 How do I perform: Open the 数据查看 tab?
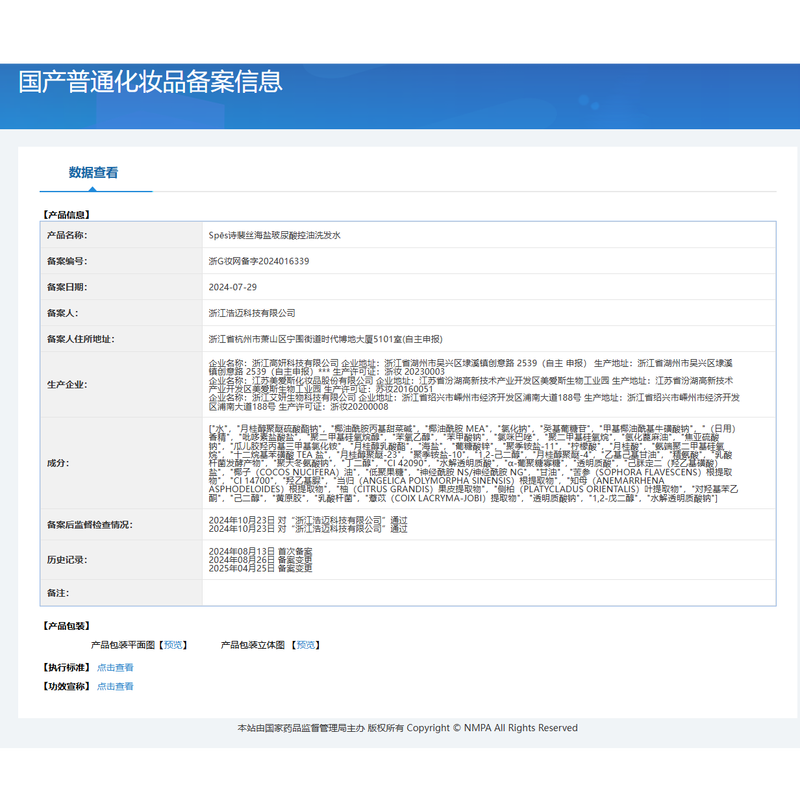[x=94, y=172]
